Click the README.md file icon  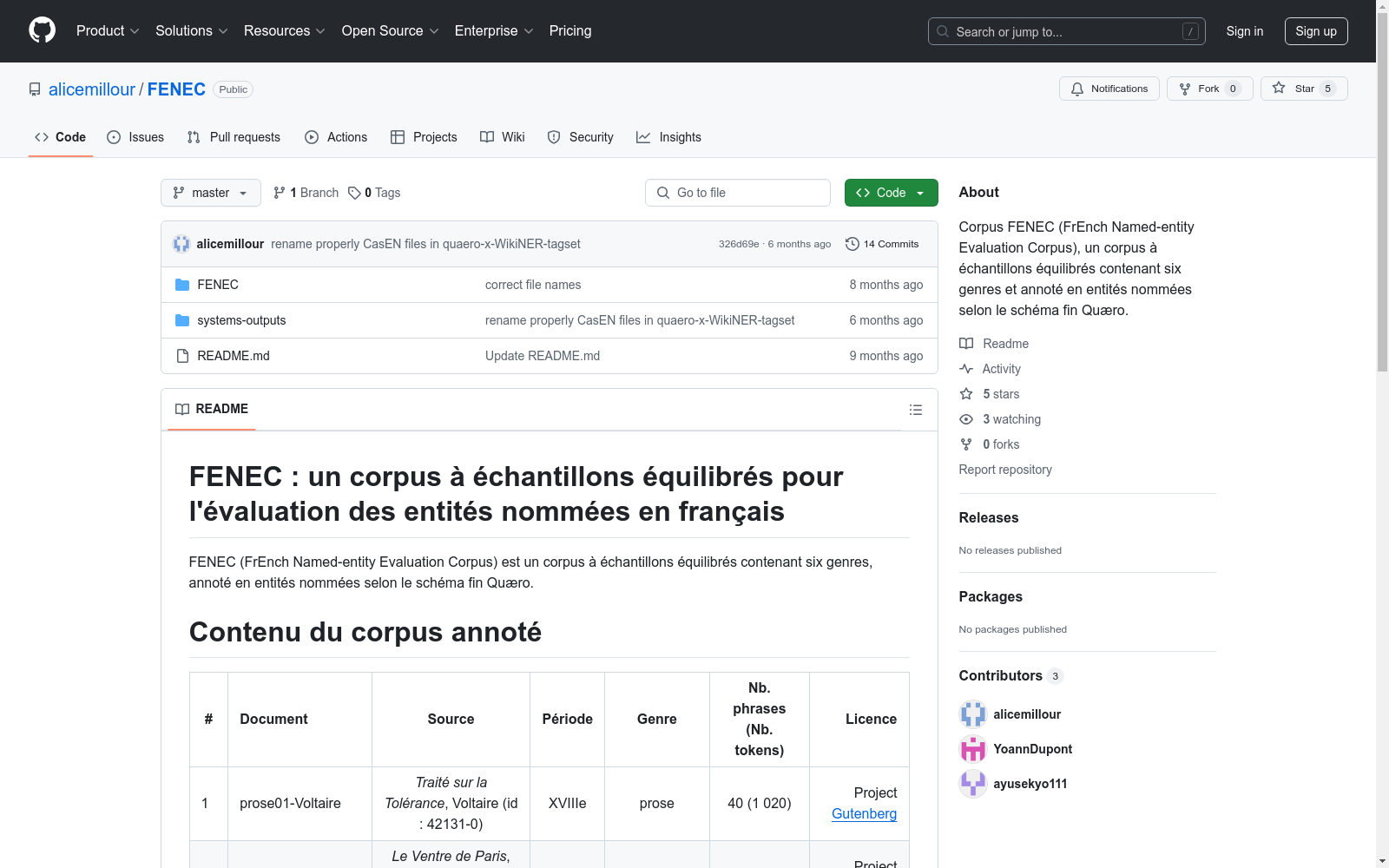(x=182, y=356)
